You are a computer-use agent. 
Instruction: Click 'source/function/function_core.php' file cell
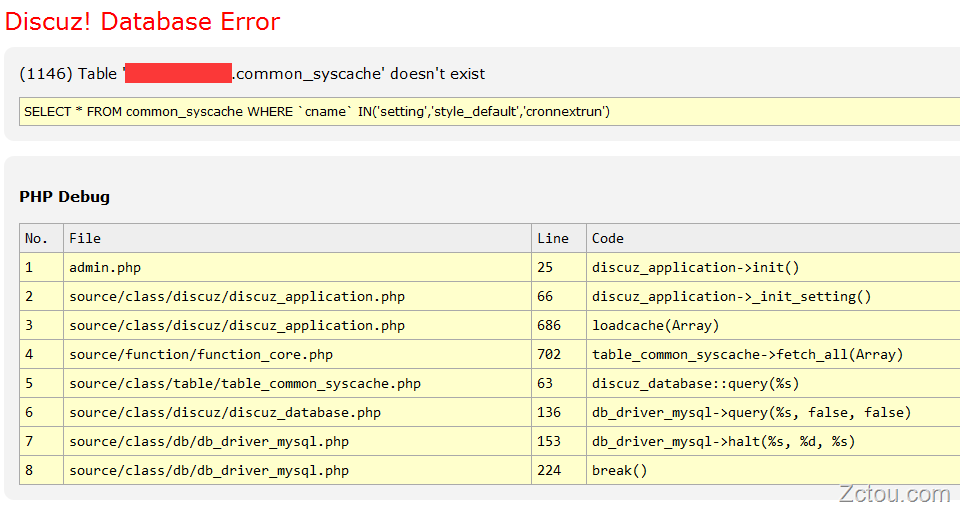click(298, 354)
